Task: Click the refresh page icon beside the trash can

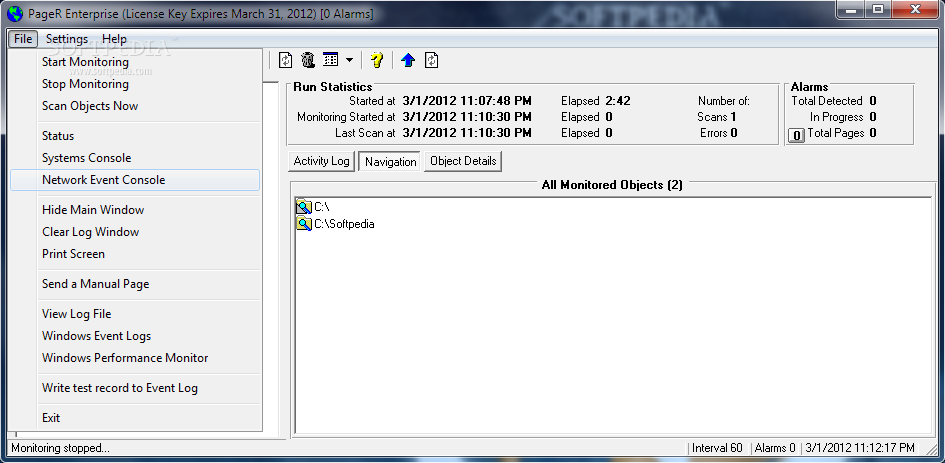Action: 286,60
